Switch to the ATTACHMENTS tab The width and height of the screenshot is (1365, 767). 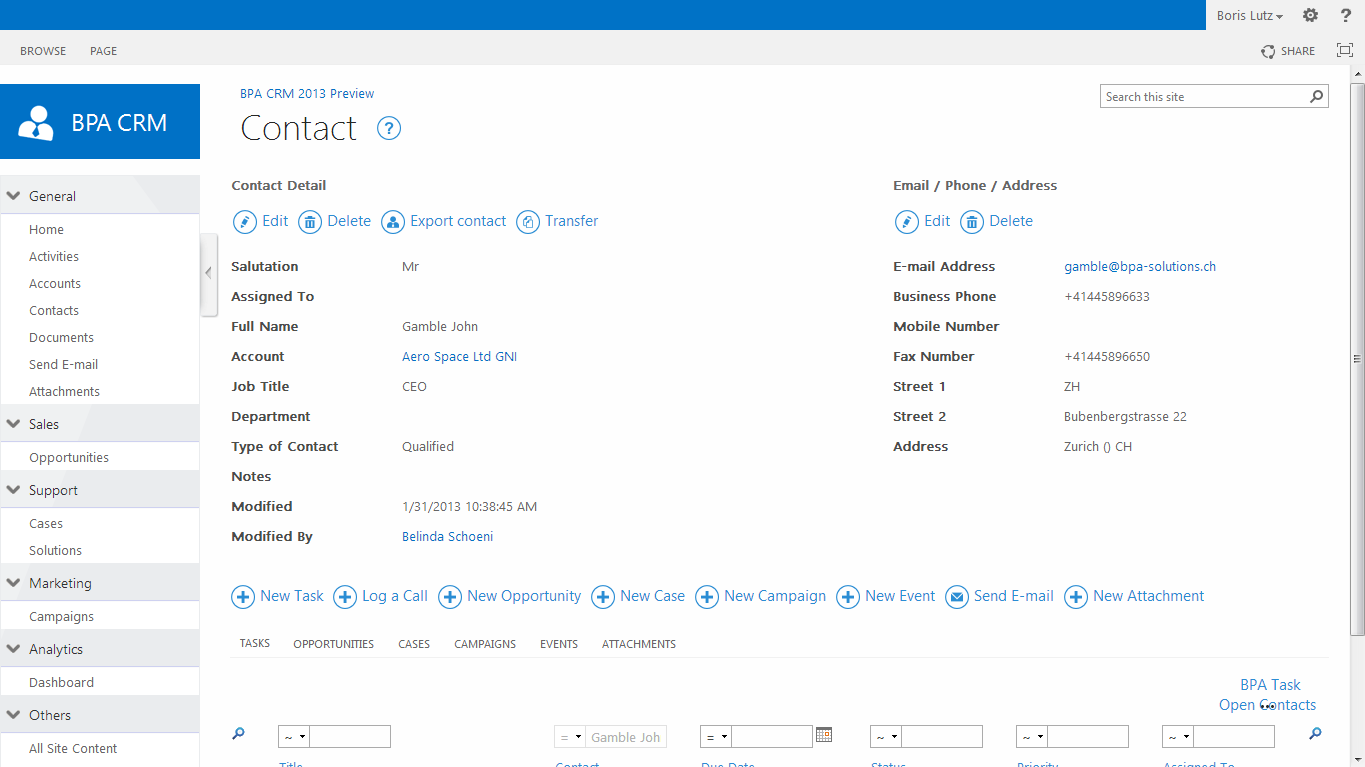tap(639, 644)
